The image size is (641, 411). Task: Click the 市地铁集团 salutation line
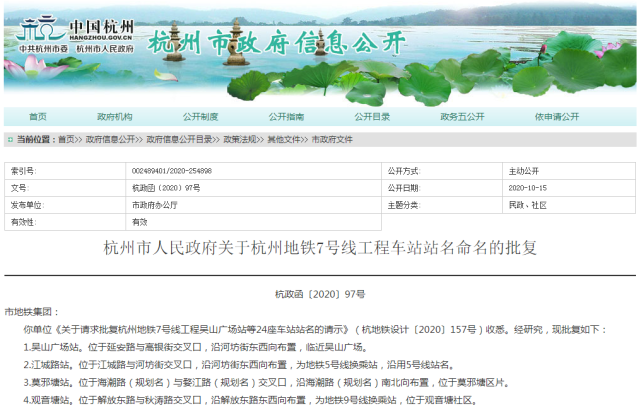(x=32, y=312)
